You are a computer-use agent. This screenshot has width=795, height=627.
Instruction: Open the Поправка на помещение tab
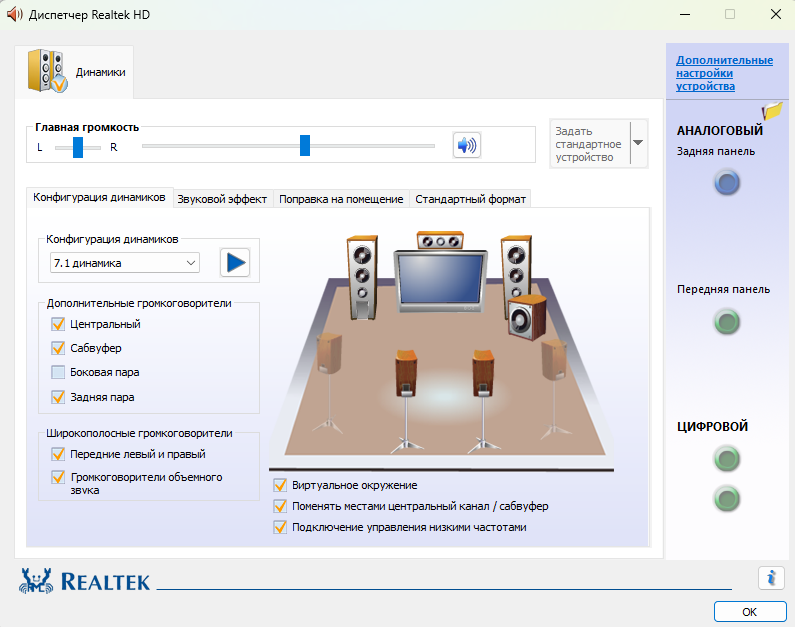[341, 199]
